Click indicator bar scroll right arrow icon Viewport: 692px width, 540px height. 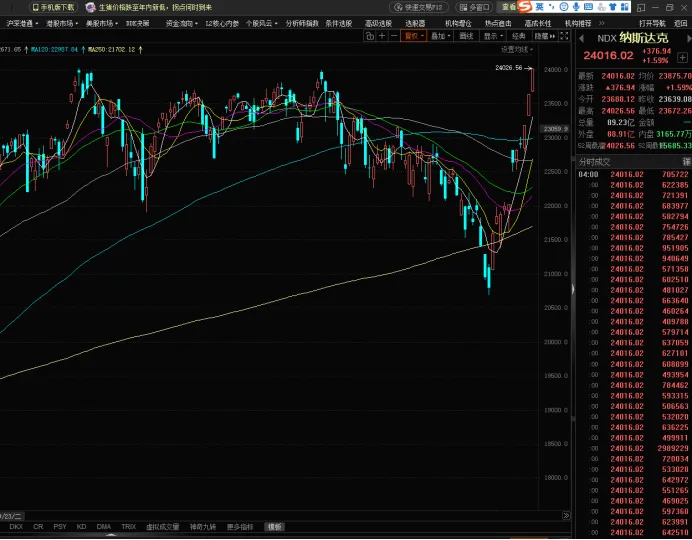566,515
